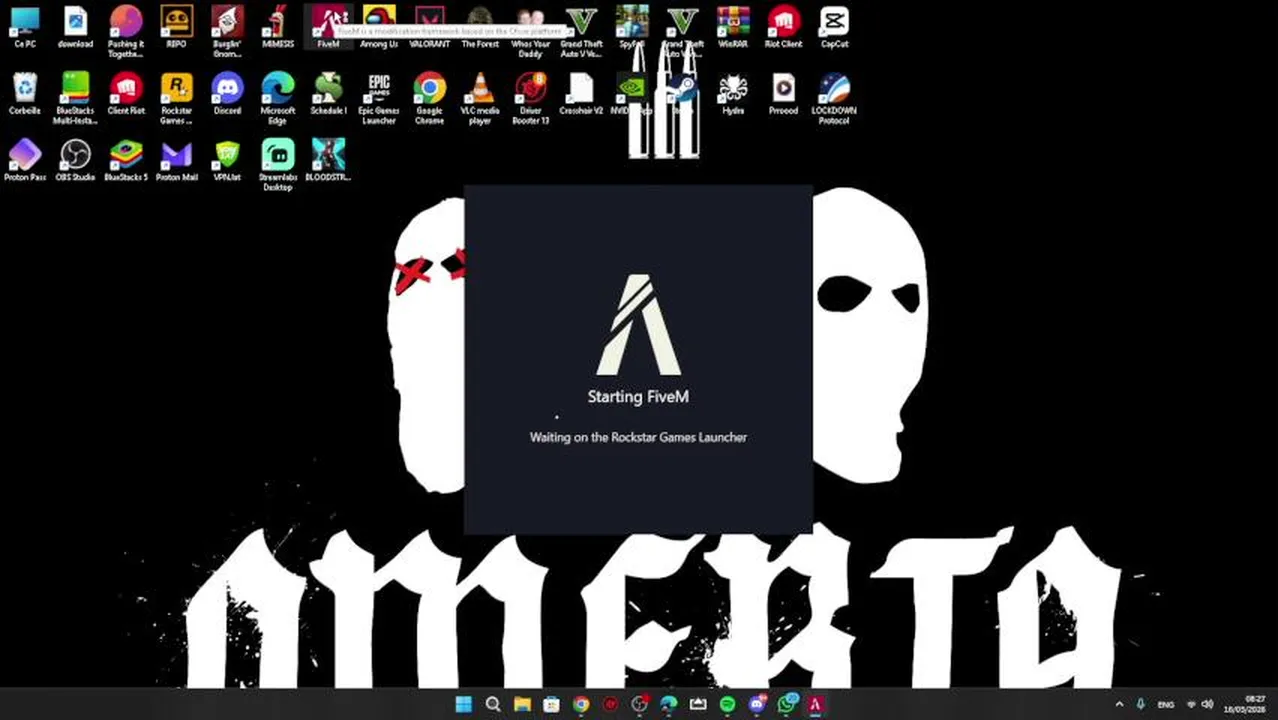
Task: Switch to FiveM in the taskbar
Action: (x=815, y=705)
